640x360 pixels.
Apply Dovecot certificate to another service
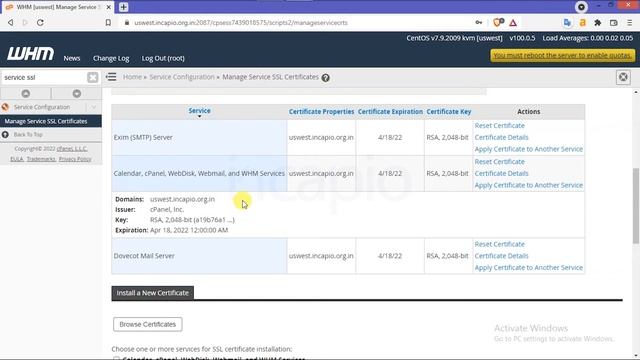[x=529, y=268]
